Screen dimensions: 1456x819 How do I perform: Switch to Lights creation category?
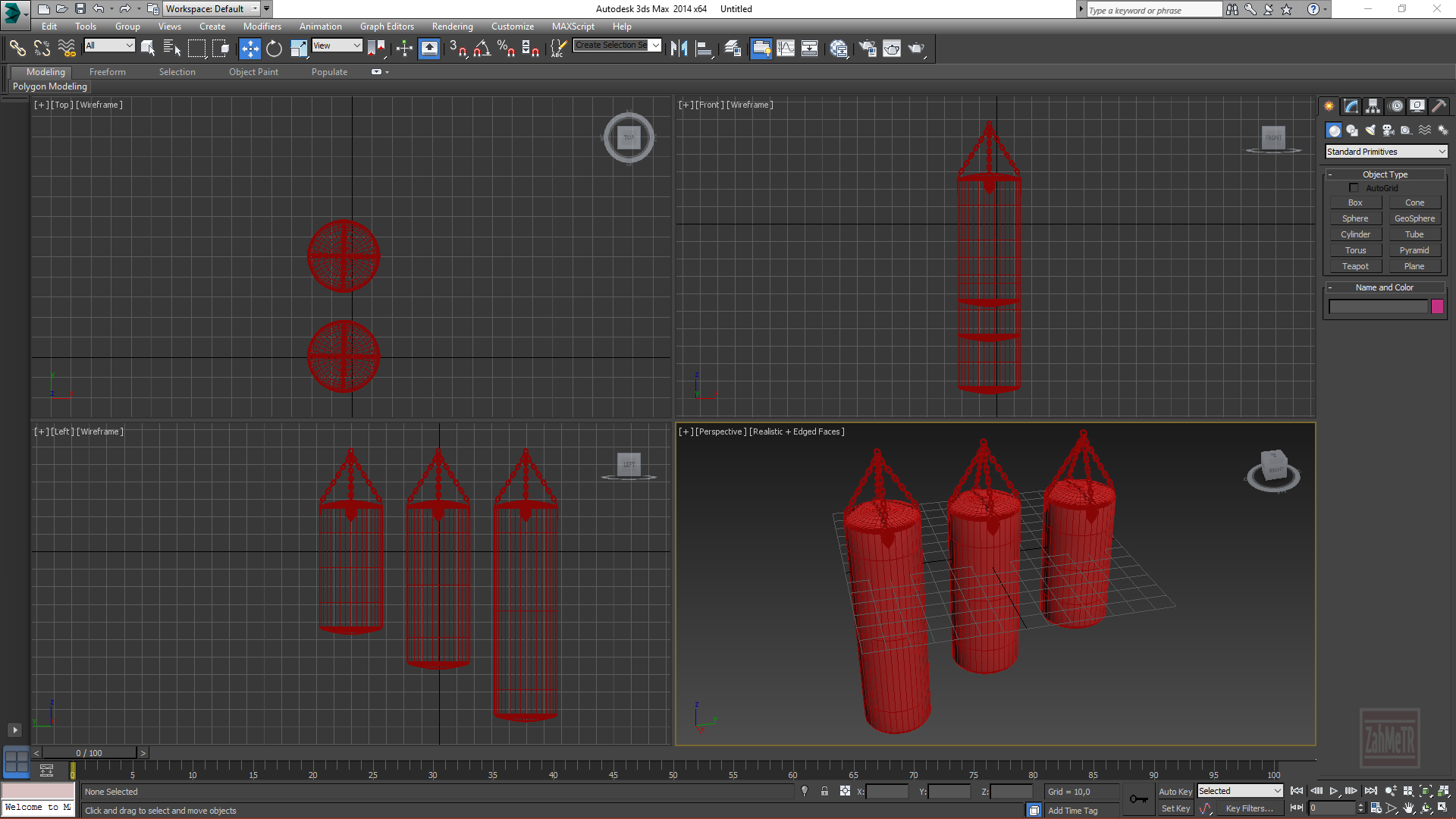click(1370, 130)
